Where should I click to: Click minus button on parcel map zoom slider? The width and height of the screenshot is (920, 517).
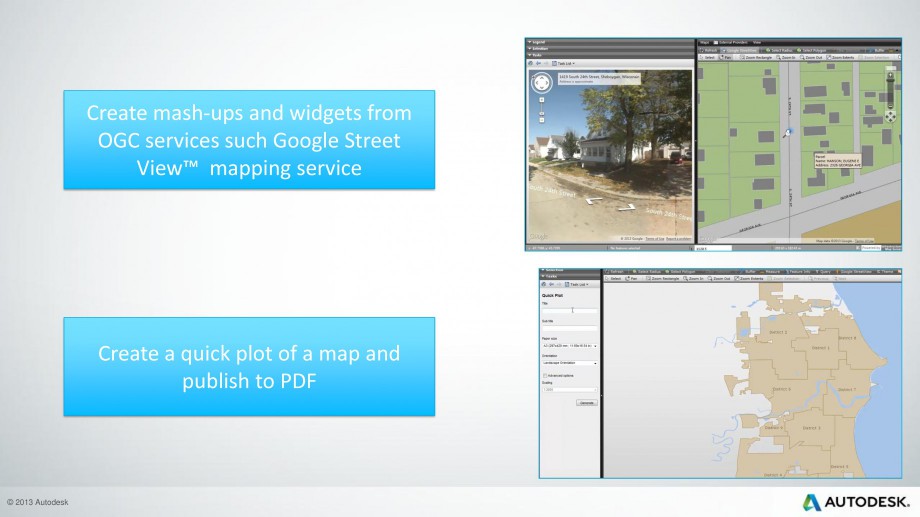tap(890, 106)
